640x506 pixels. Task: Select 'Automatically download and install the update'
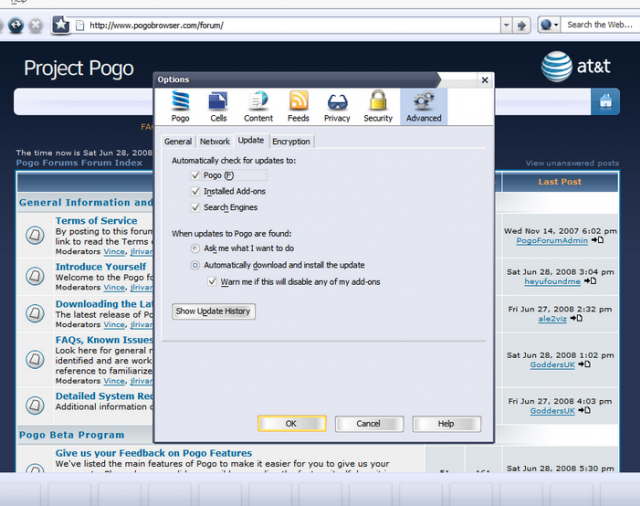tap(195, 265)
